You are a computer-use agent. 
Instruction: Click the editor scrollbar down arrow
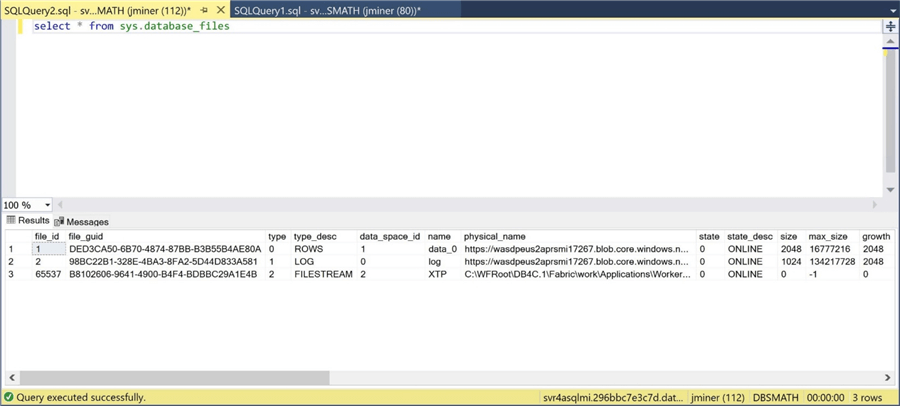tap(890, 190)
